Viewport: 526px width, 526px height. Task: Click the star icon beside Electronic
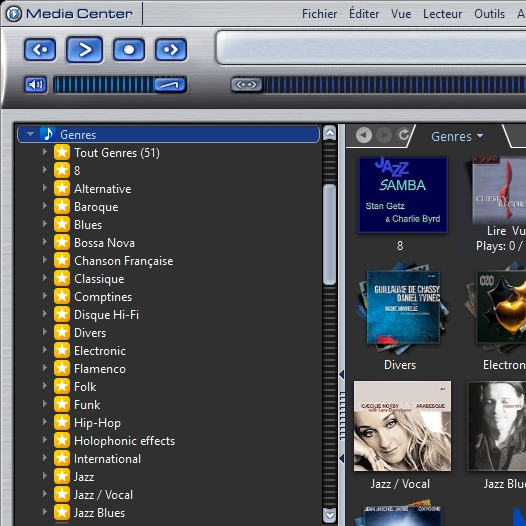[x=62, y=350]
